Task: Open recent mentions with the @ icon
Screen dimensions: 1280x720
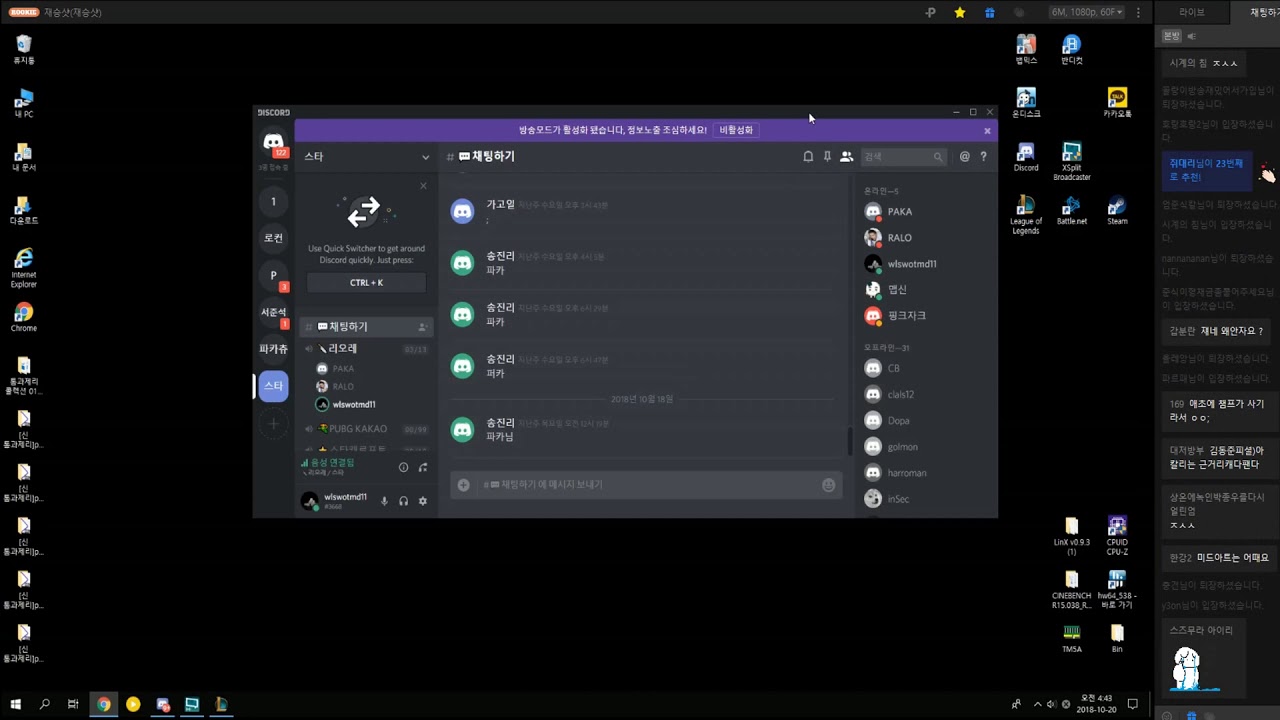Action: coord(964,157)
